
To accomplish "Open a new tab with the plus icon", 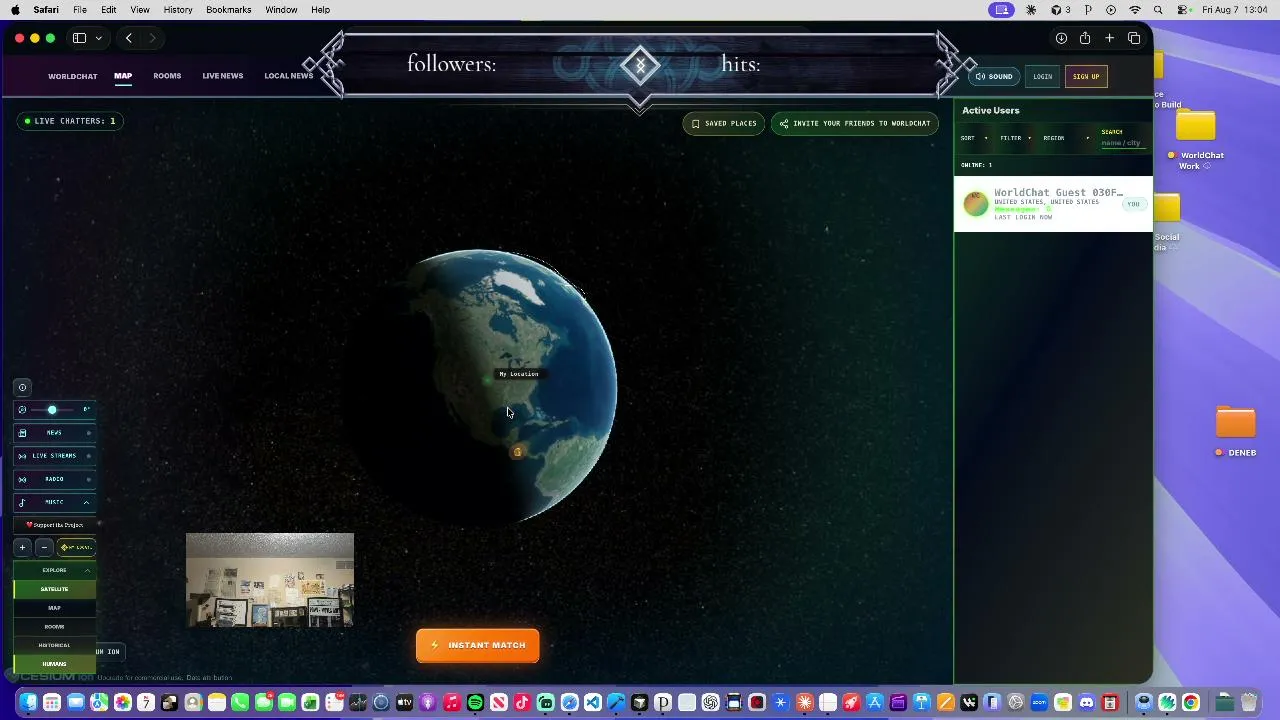I will (x=1109, y=38).
